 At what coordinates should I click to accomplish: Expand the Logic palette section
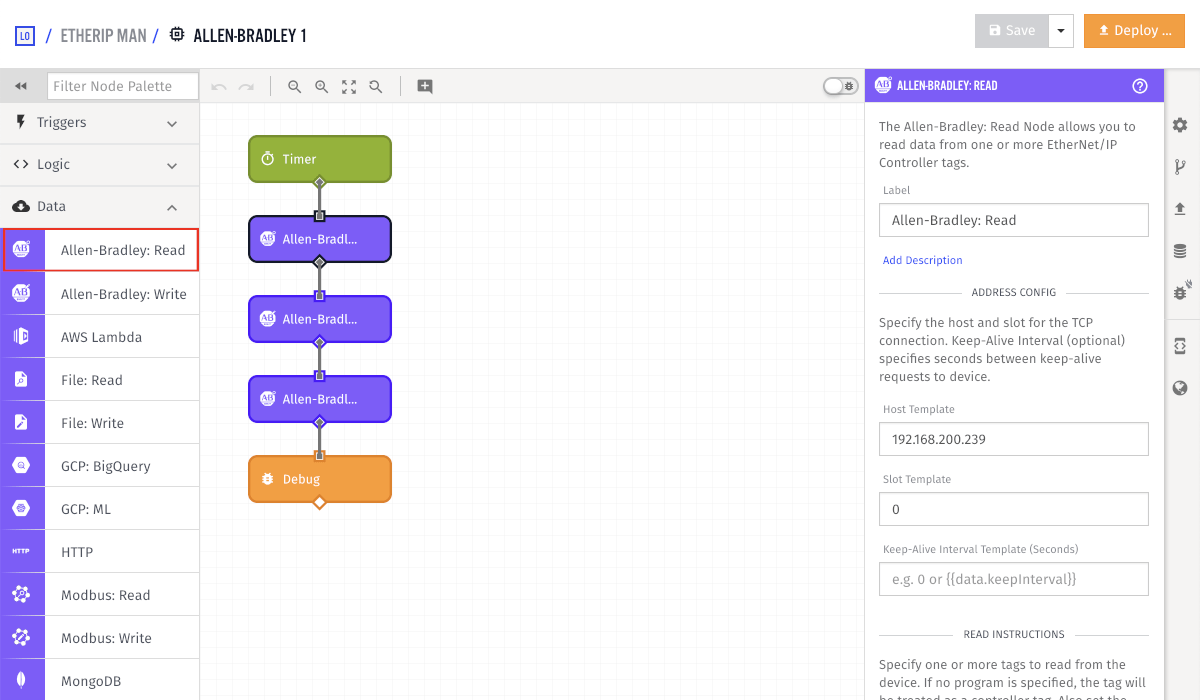100,165
